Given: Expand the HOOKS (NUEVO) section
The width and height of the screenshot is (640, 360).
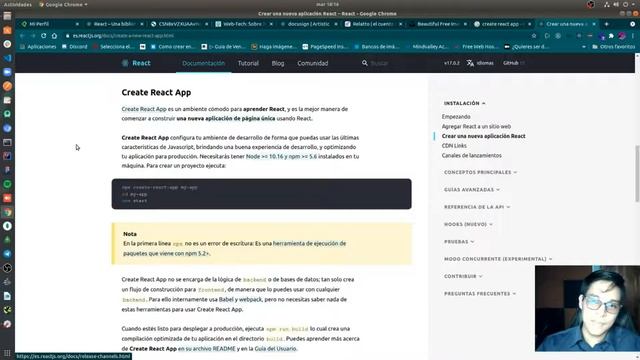Looking at the screenshot, I should (468, 224).
